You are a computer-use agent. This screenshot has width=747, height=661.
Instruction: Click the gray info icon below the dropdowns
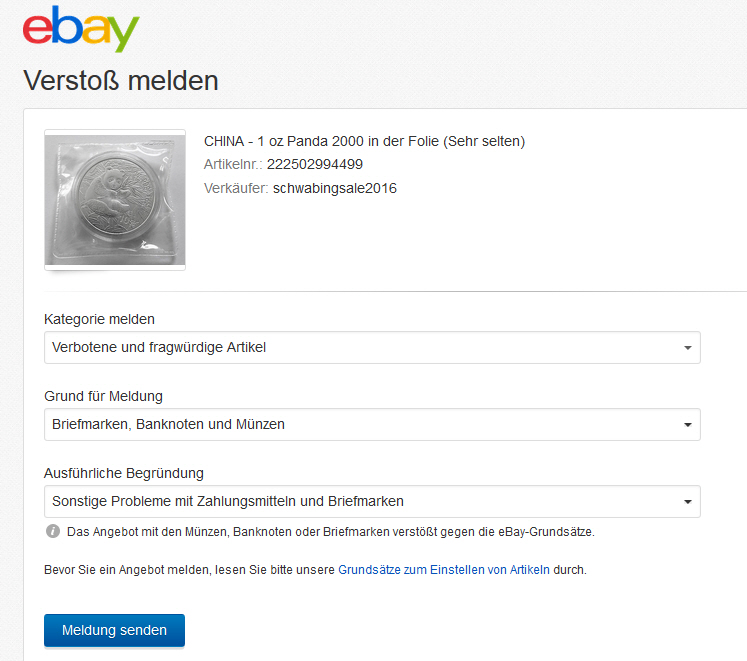(53, 531)
